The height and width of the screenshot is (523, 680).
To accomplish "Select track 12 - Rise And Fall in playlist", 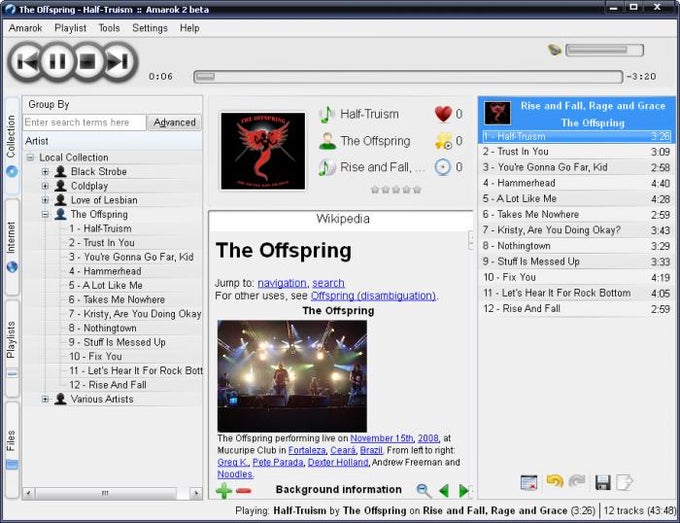I will (x=576, y=309).
